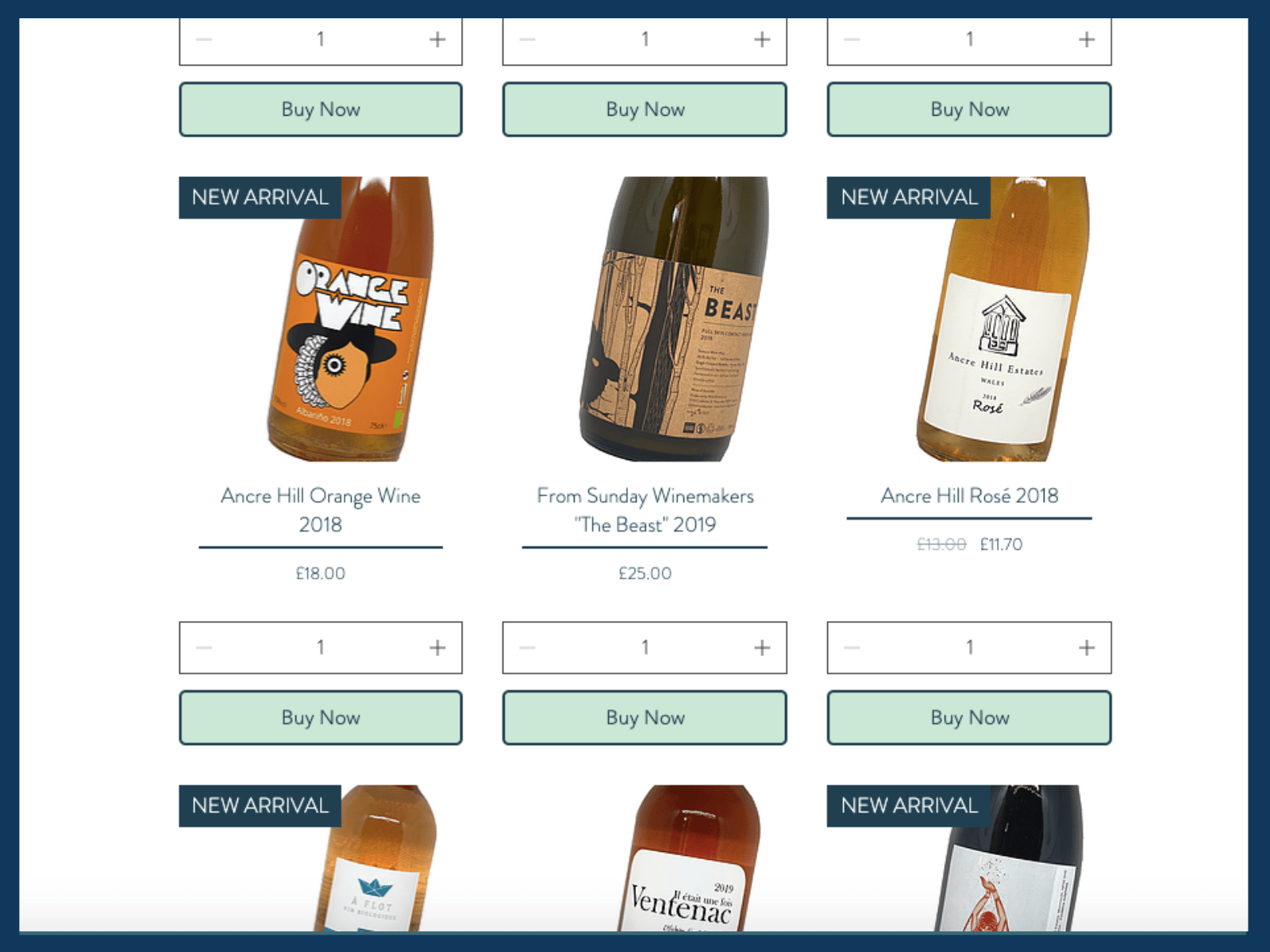The image size is (1270, 952).
Task: Click the plus stepper directly above the Rosé bottle
Action: pyautogui.click(x=1087, y=40)
